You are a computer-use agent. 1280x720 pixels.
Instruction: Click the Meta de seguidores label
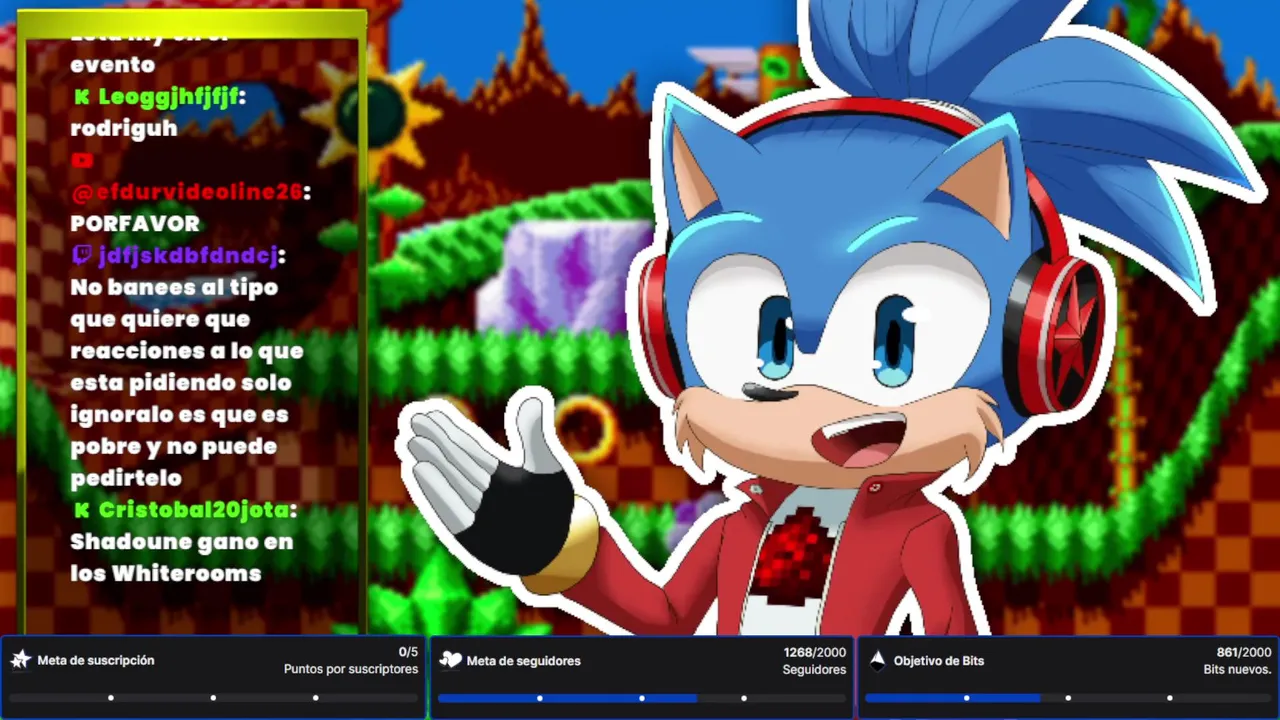523,660
